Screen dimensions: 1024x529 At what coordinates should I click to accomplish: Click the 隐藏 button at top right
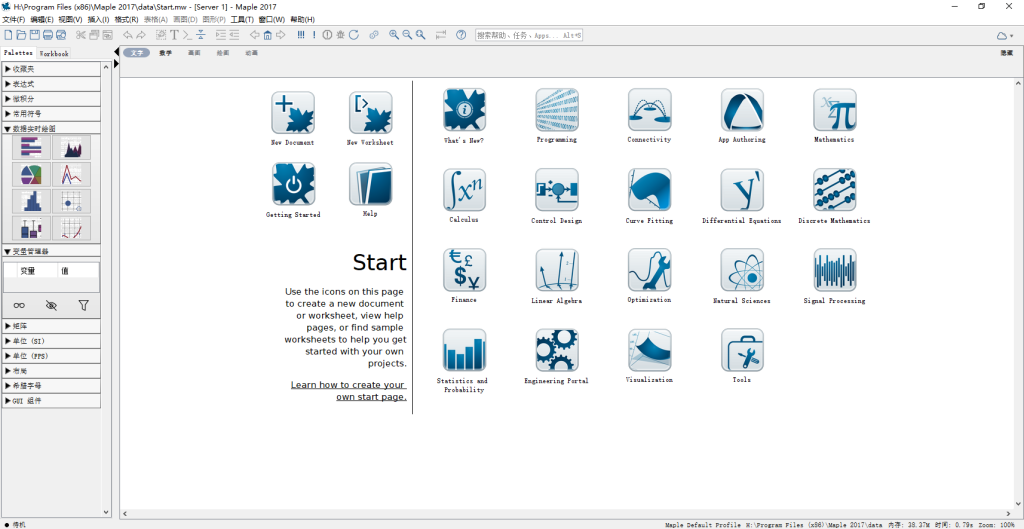(x=1006, y=53)
